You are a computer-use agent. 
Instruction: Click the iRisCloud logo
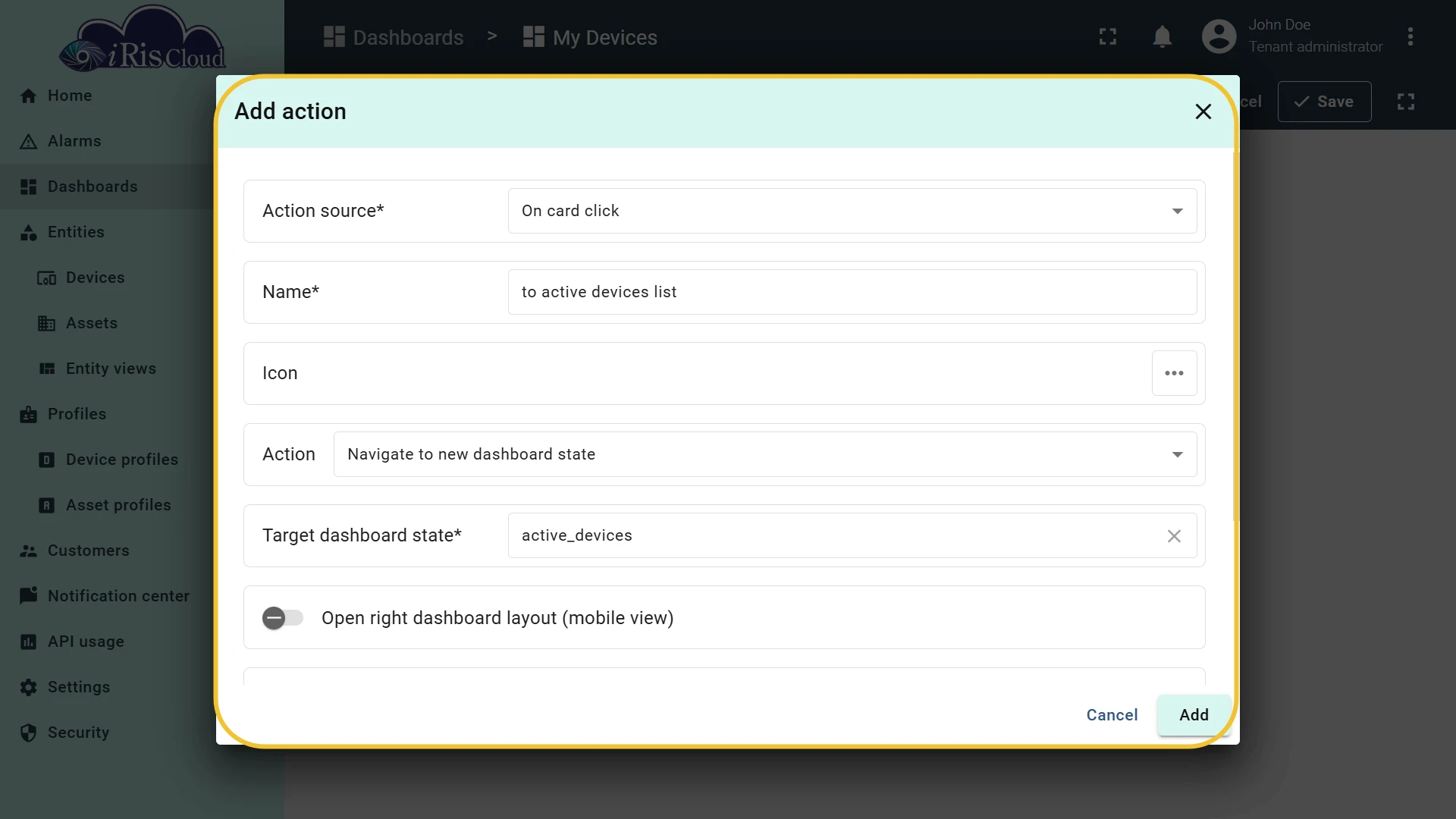tap(142, 39)
